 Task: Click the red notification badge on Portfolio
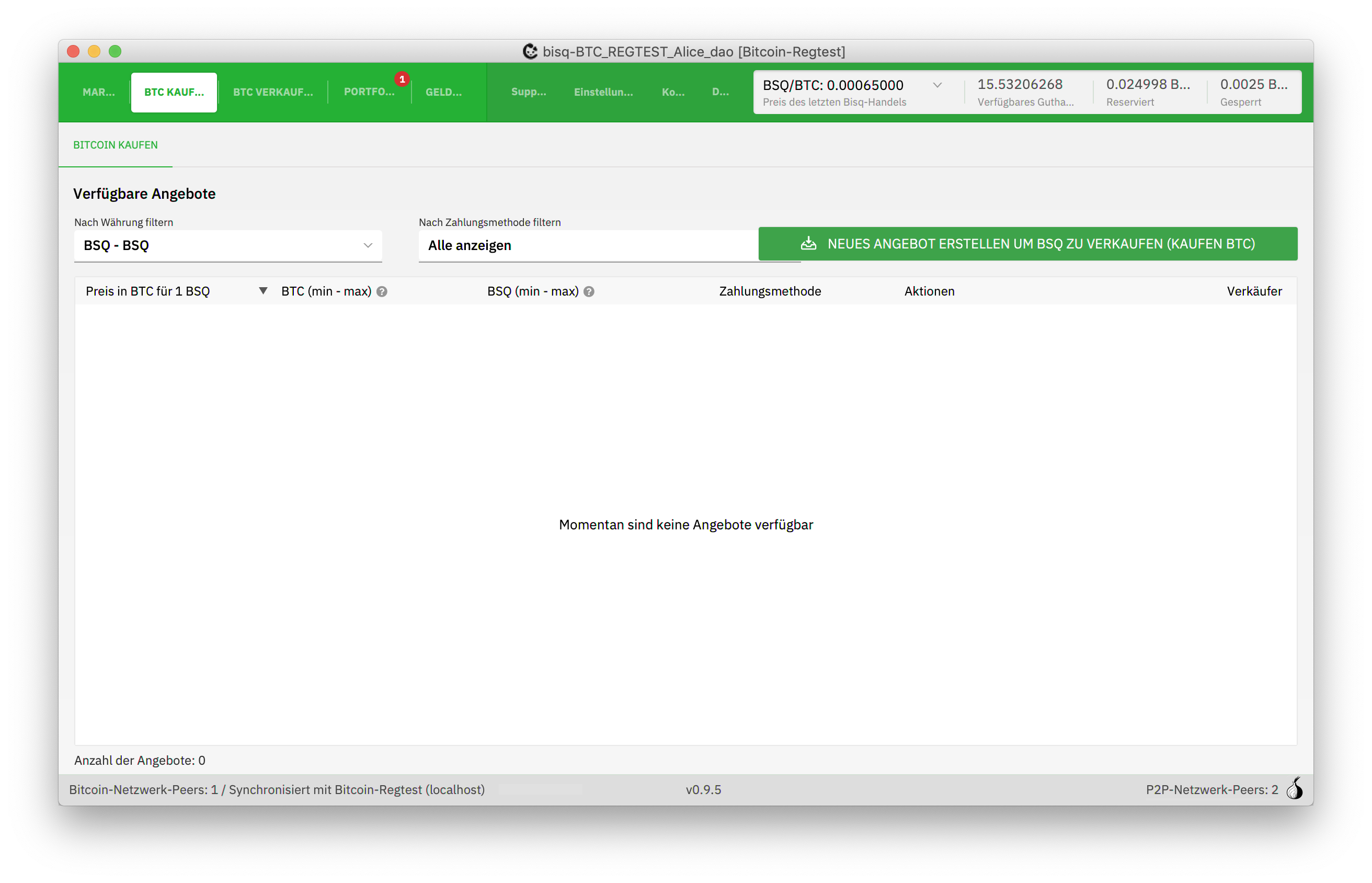click(402, 79)
